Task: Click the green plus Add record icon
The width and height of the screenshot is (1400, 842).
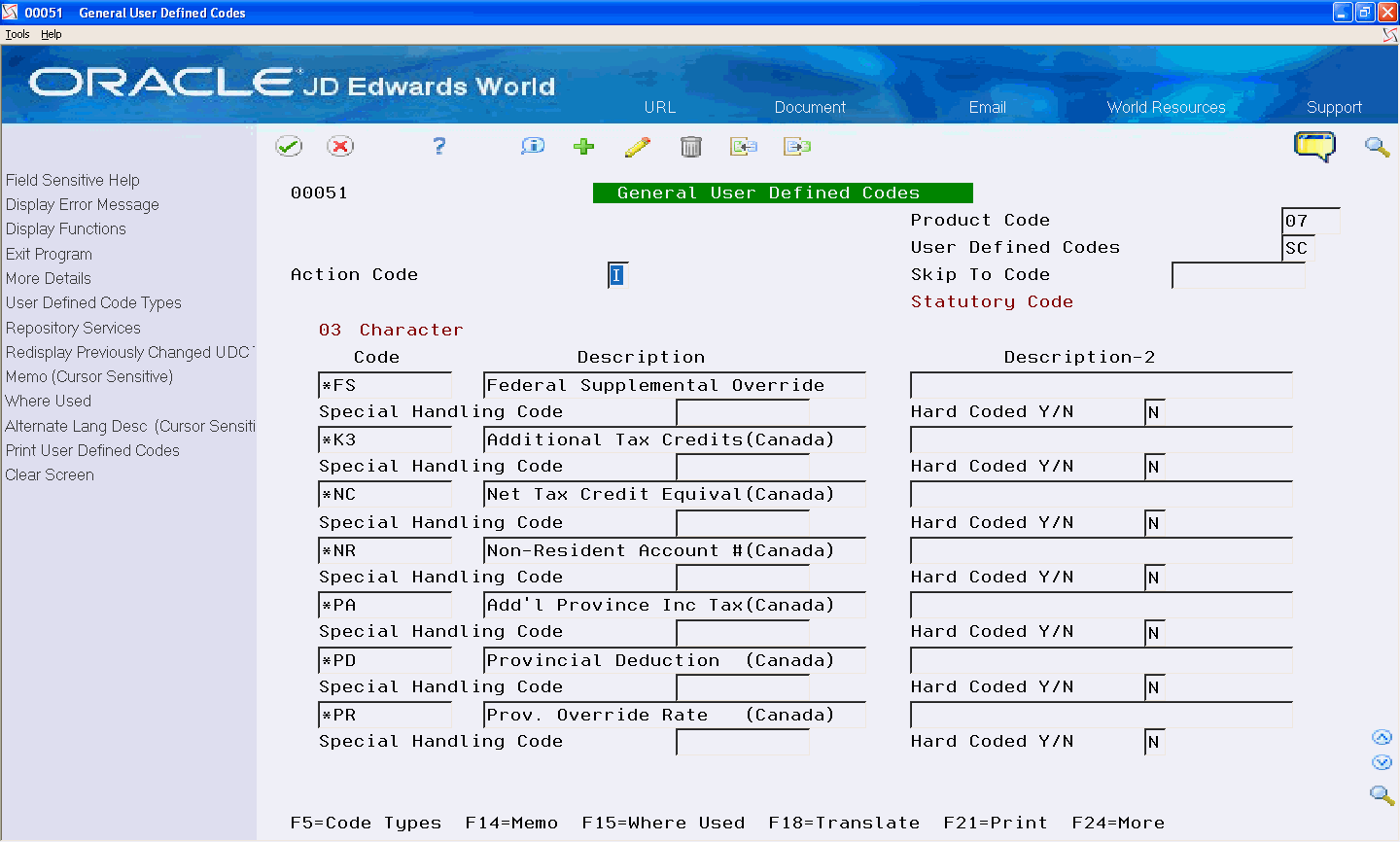Action: 583,146
